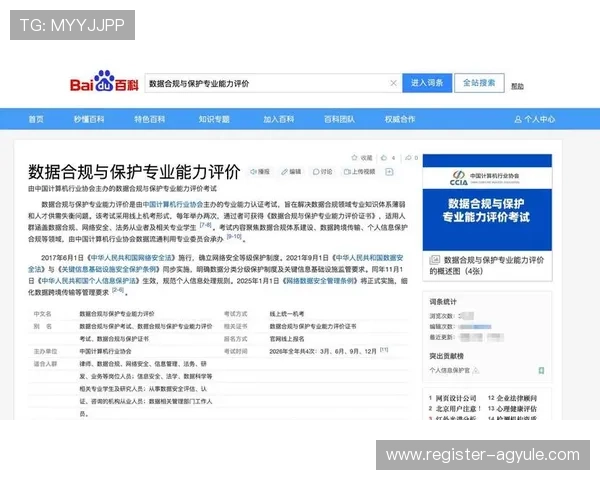Open hot item 网页设计公司
This screenshot has height=480, width=600.
click(456, 398)
